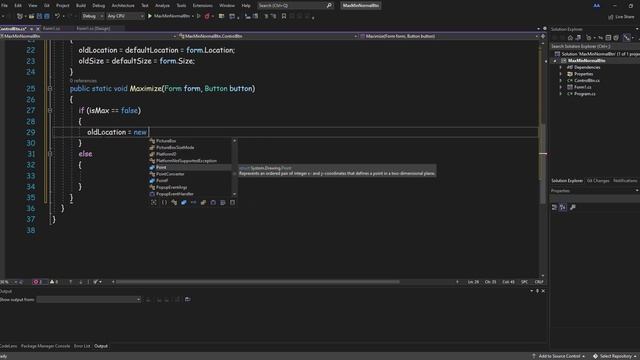Click the editor vertical scrollbar
The image size is (640, 360).
[543, 163]
